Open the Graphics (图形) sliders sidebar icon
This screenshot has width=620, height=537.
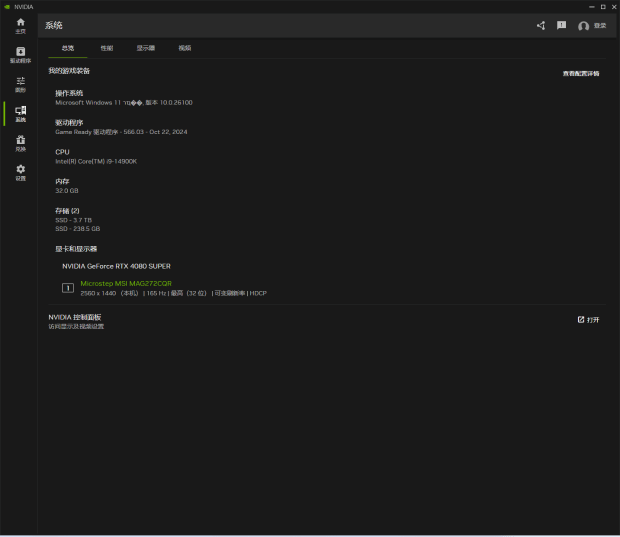[x=21, y=85]
